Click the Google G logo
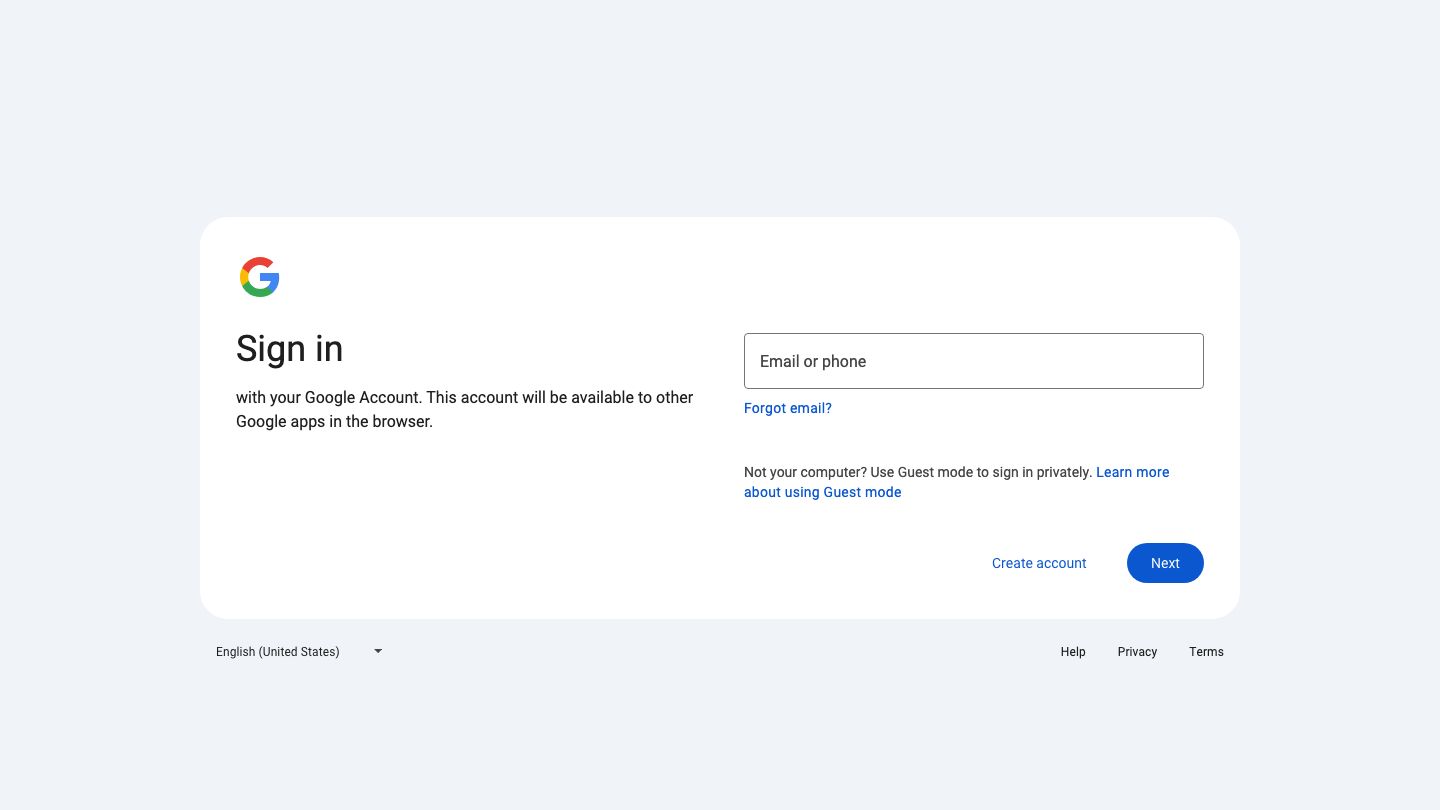1440x810 pixels. coord(259,277)
